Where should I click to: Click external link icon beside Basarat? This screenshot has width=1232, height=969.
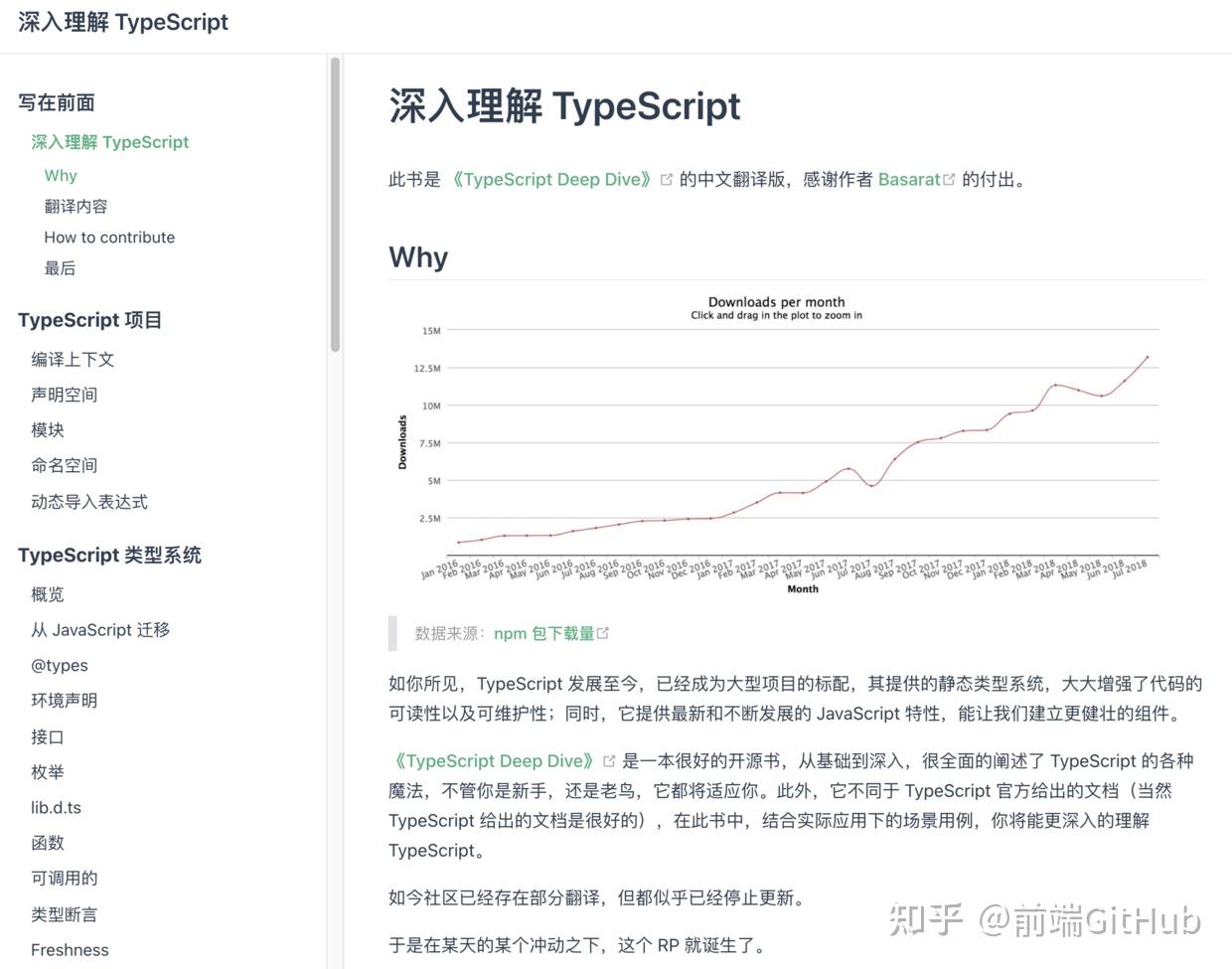click(x=949, y=179)
